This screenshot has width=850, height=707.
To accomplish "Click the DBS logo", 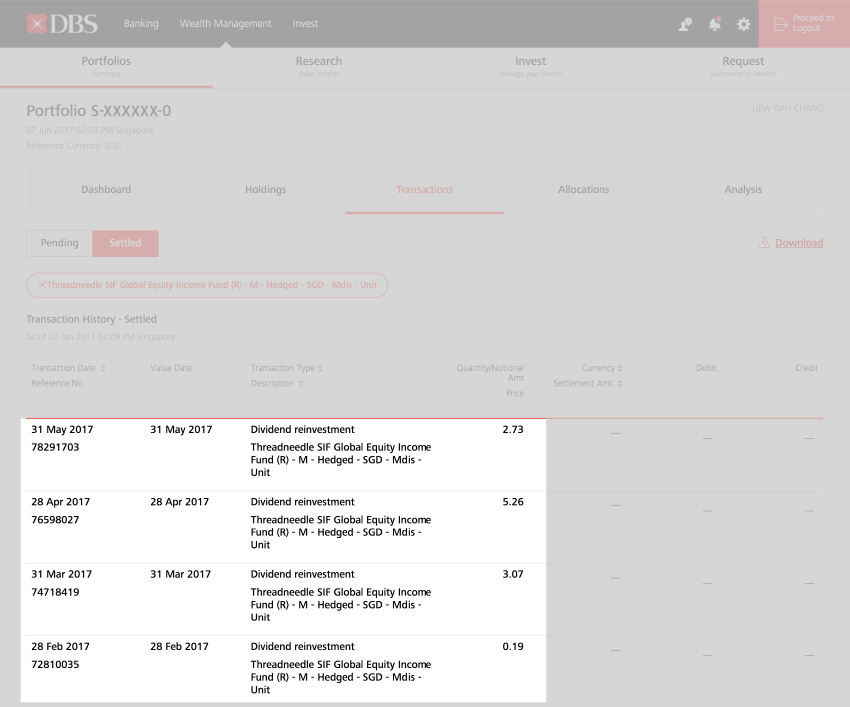I will click(x=62, y=24).
